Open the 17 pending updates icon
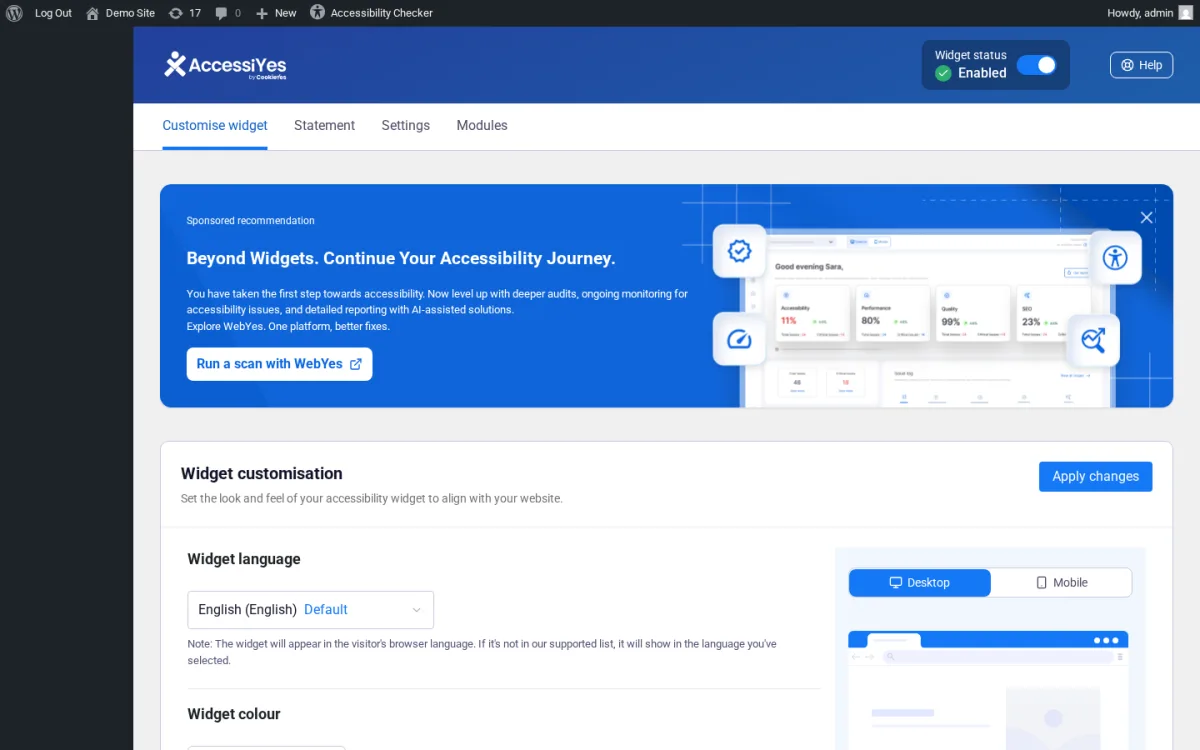Screen dimensions: 1200x750 coord(185,13)
